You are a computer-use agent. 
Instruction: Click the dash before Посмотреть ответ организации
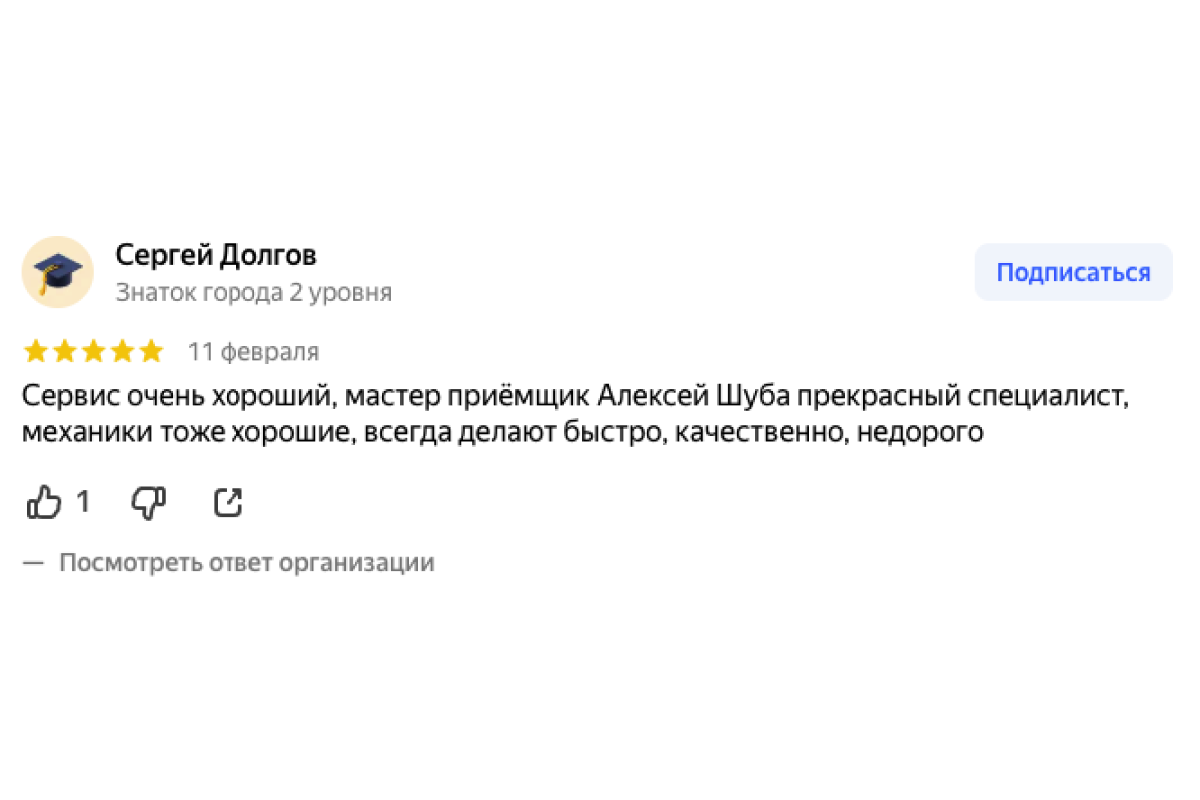pos(34,563)
